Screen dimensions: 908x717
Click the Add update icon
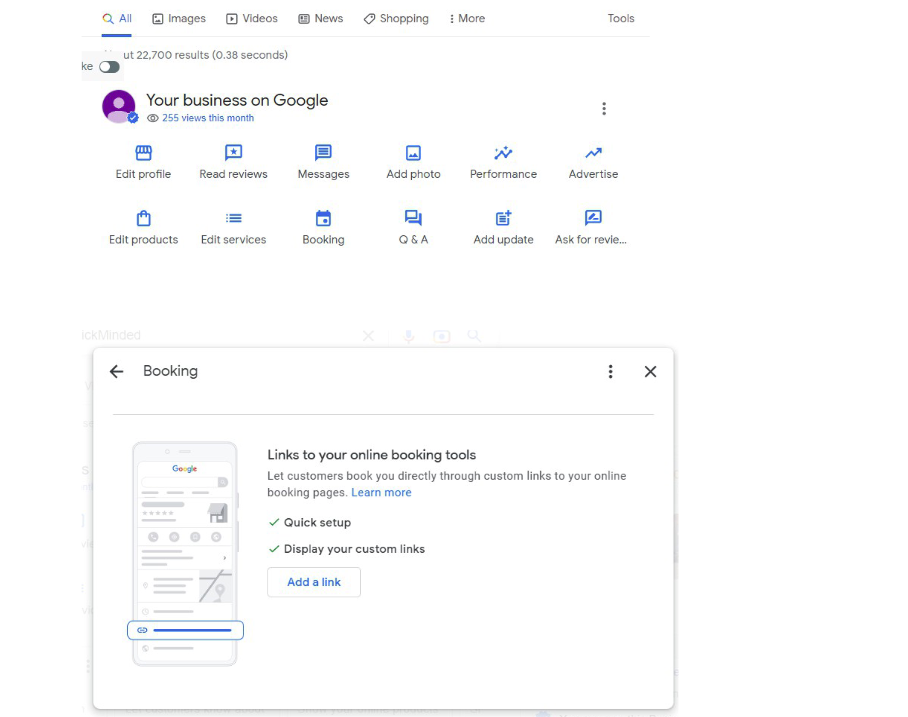[x=503, y=218]
